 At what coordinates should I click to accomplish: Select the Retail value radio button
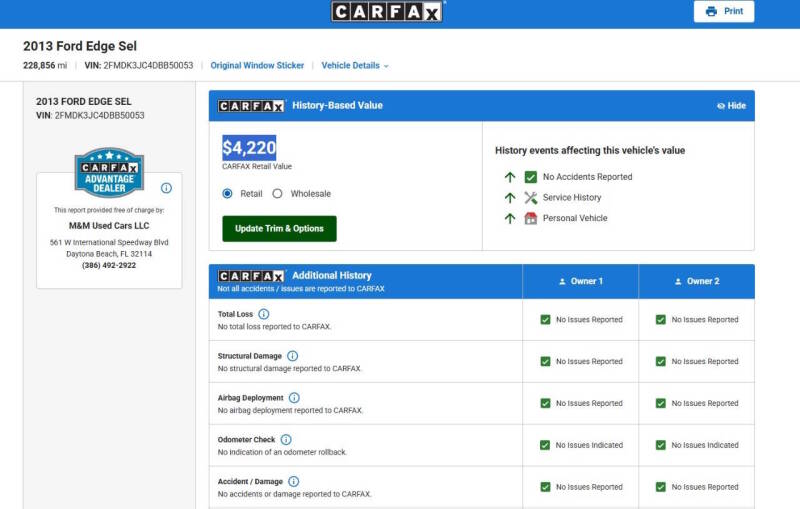[x=228, y=194]
